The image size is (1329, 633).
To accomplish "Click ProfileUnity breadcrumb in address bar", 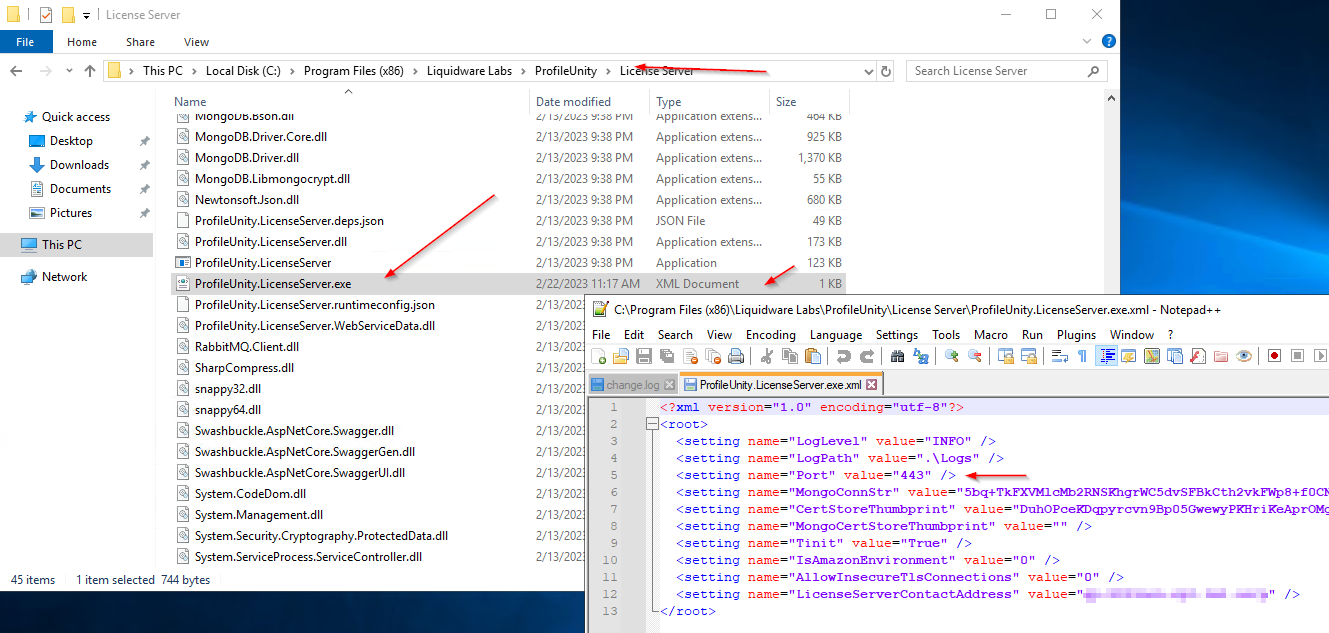I will point(566,71).
